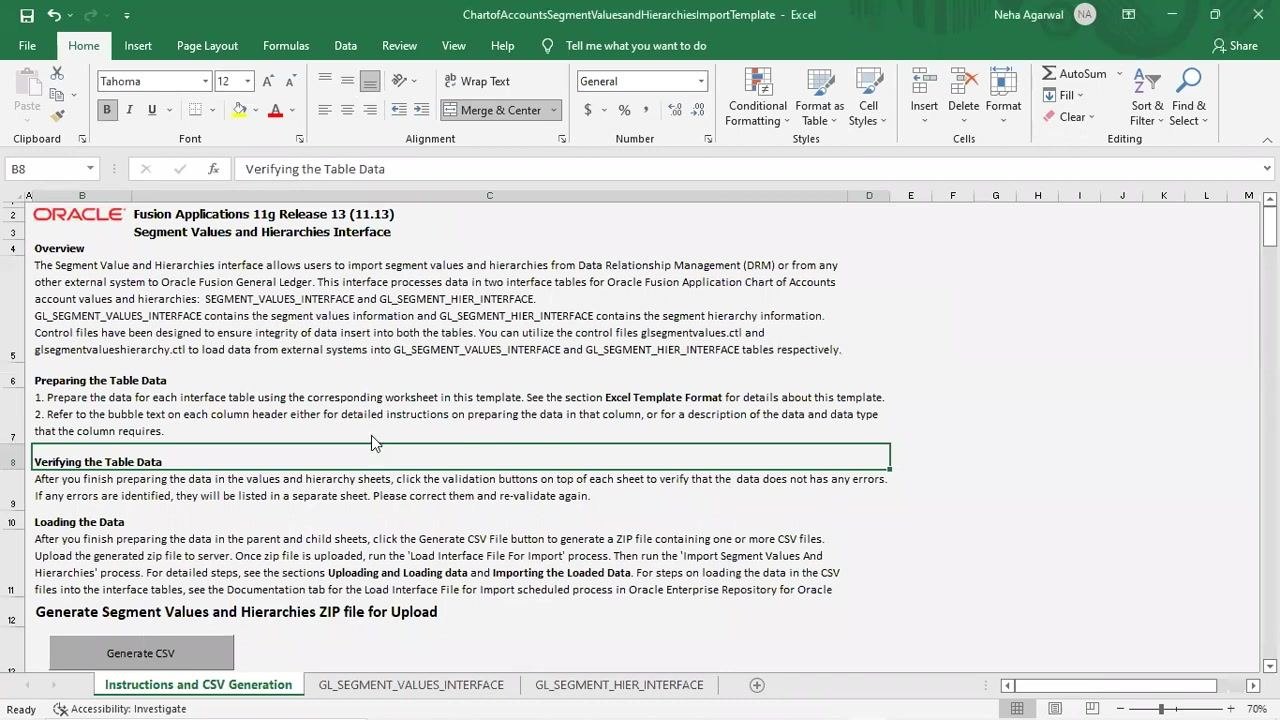The height and width of the screenshot is (720, 1280).
Task: Increase font size with the larger A icon
Action: (268, 81)
